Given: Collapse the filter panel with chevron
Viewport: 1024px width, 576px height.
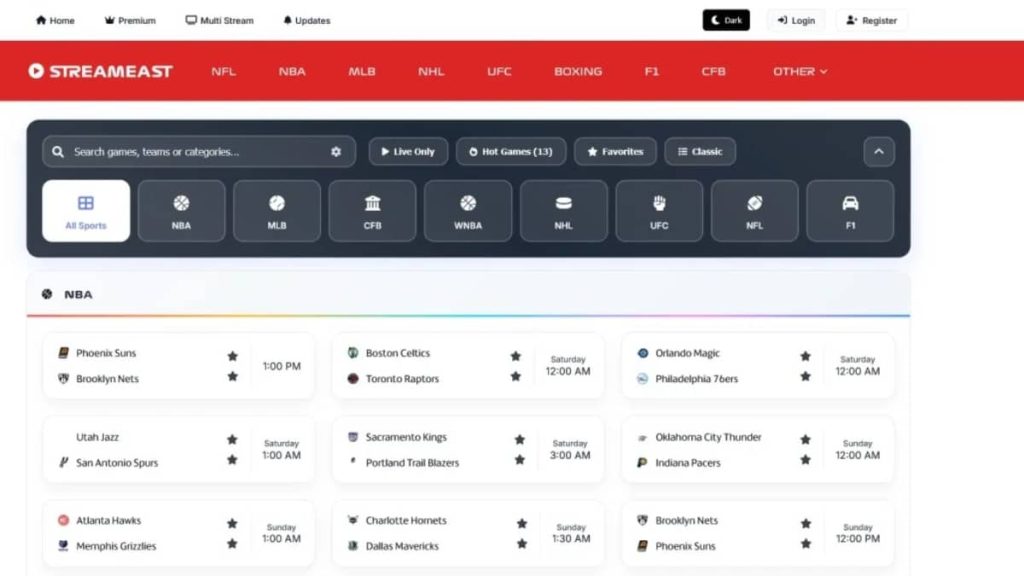Looking at the screenshot, I should [879, 152].
